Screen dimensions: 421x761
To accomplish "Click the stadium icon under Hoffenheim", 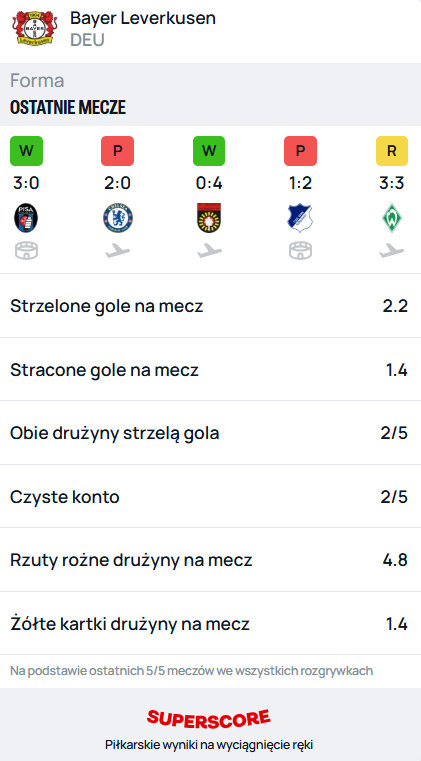I will coord(300,251).
